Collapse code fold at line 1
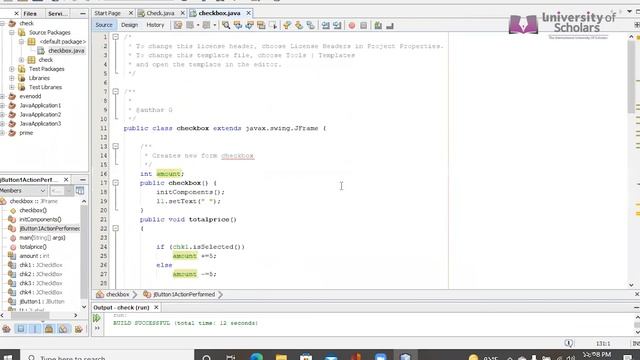The height and width of the screenshot is (360, 640). click(116, 37)
